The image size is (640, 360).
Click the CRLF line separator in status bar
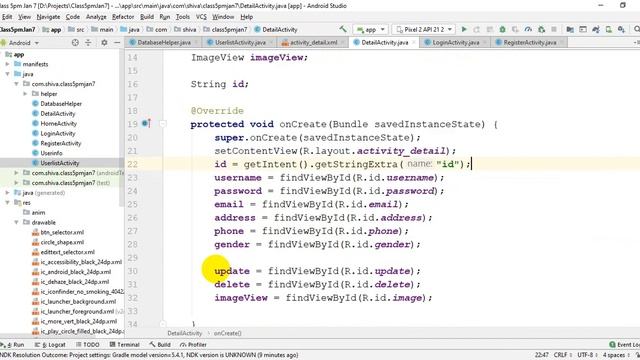[x=560, y=355]
